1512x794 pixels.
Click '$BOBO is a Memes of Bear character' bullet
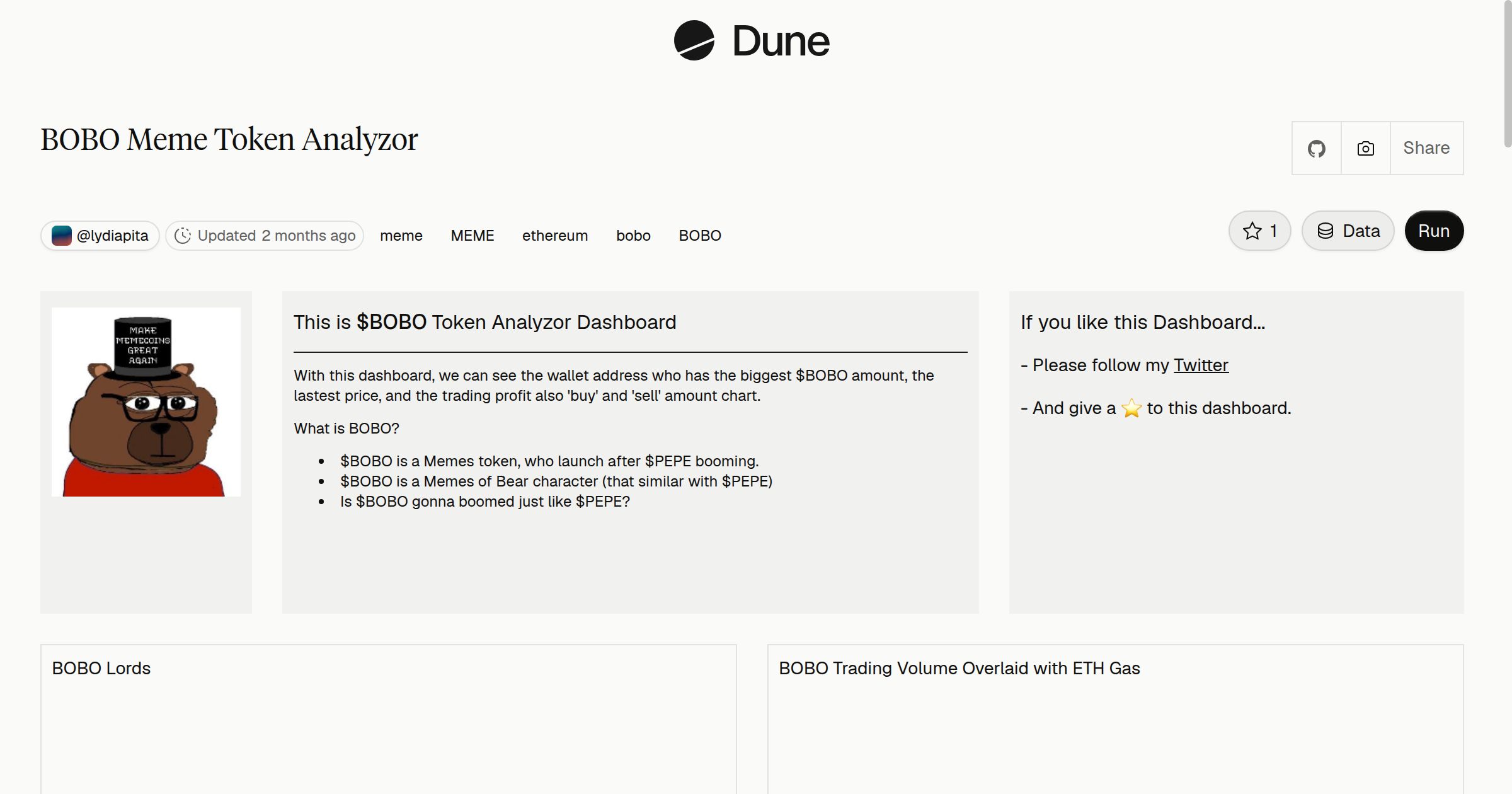click(x=556, y=481)
